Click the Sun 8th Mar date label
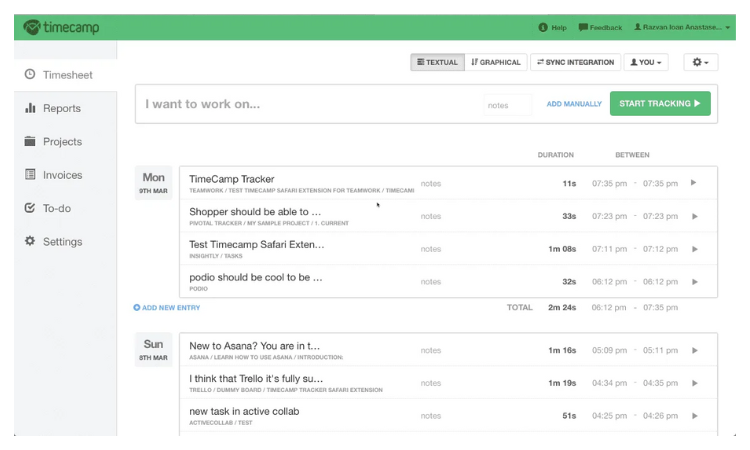Viewport: 750px width, 450px height. [x=154, y=350]
